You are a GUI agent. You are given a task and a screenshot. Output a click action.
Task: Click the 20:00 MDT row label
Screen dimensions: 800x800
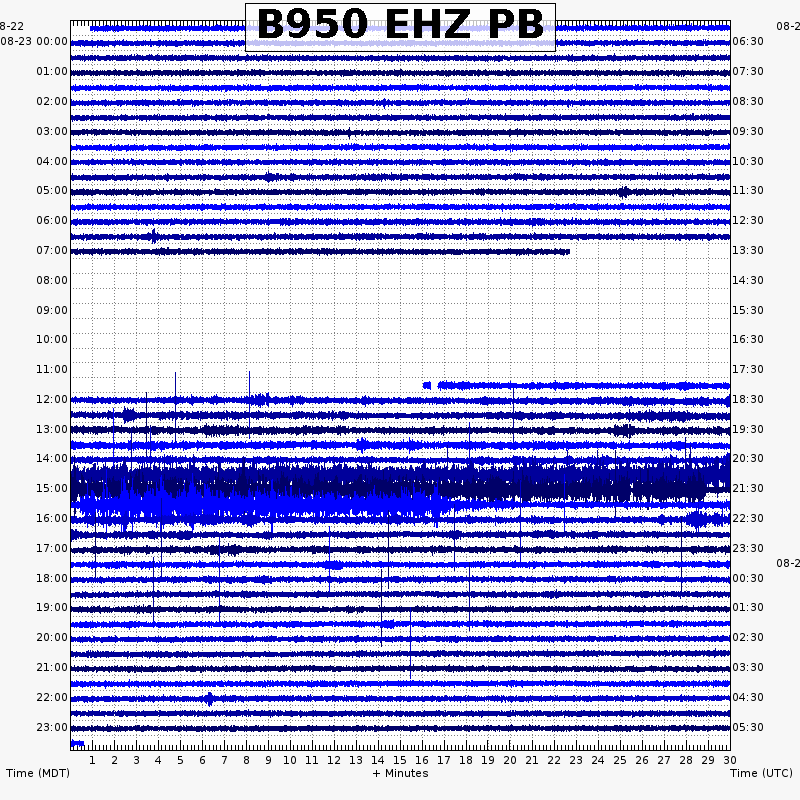point(52,637)
